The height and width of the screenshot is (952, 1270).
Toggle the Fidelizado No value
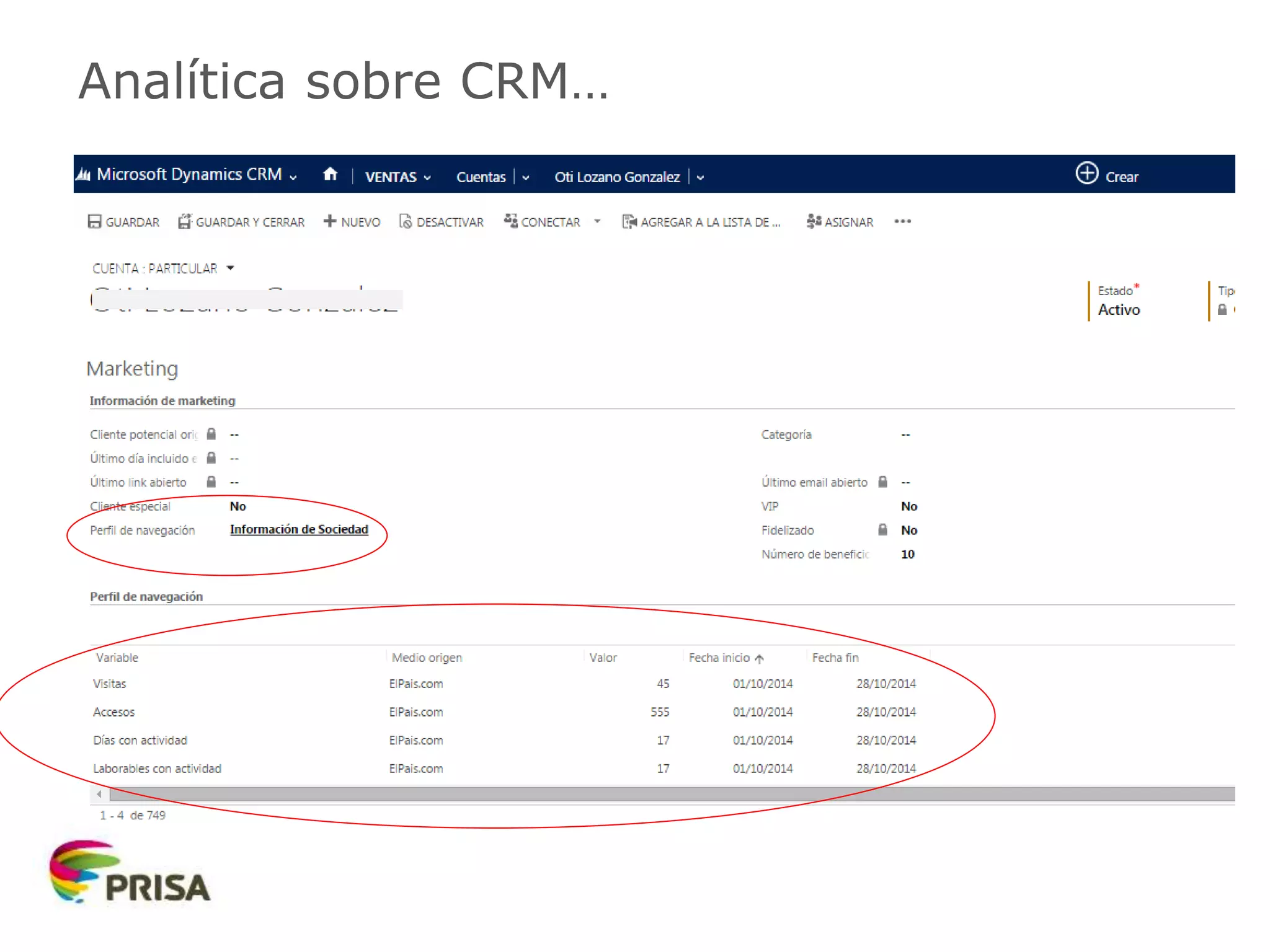click(x=909, y=530)
